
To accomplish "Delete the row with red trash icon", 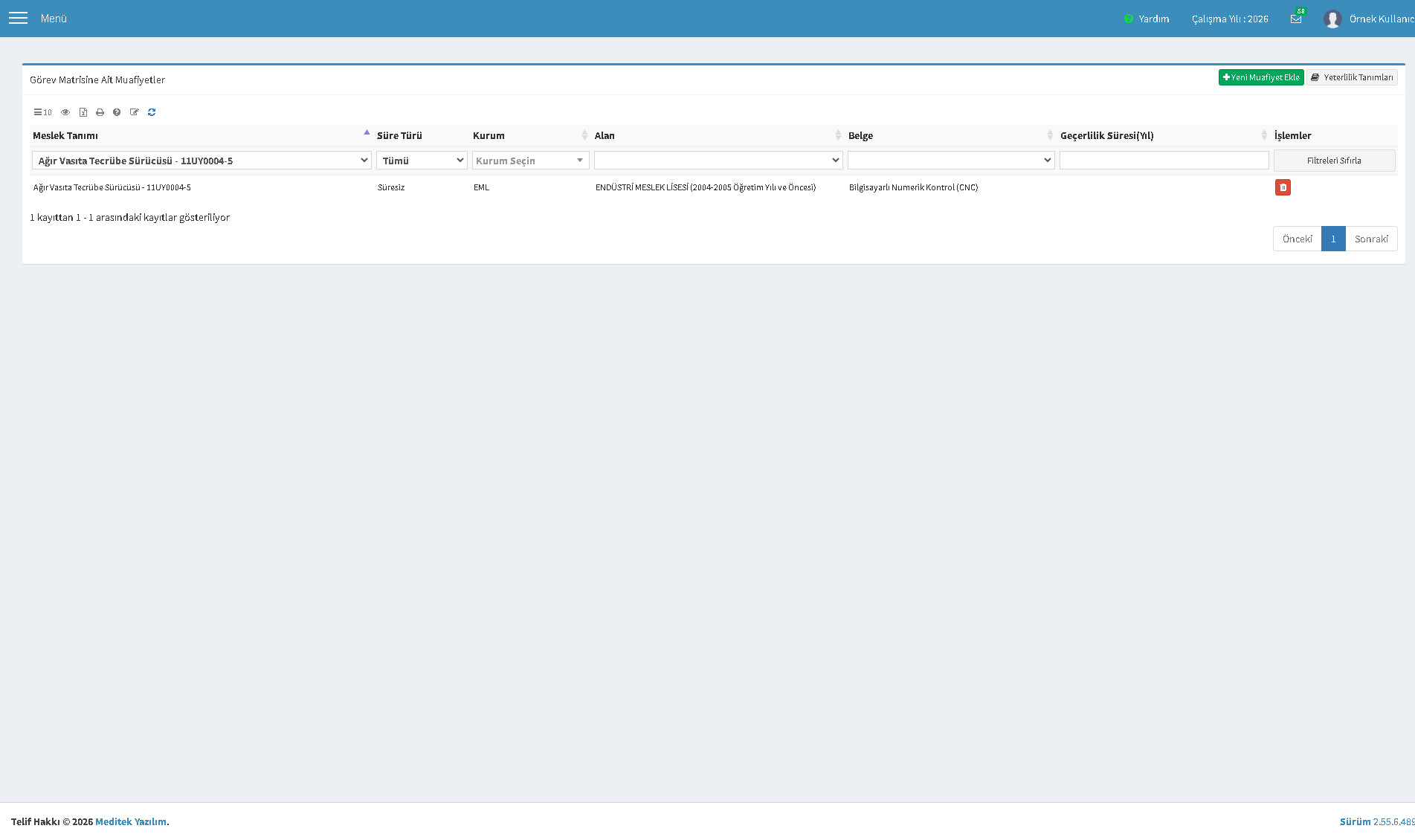I will coord(1283,187).
